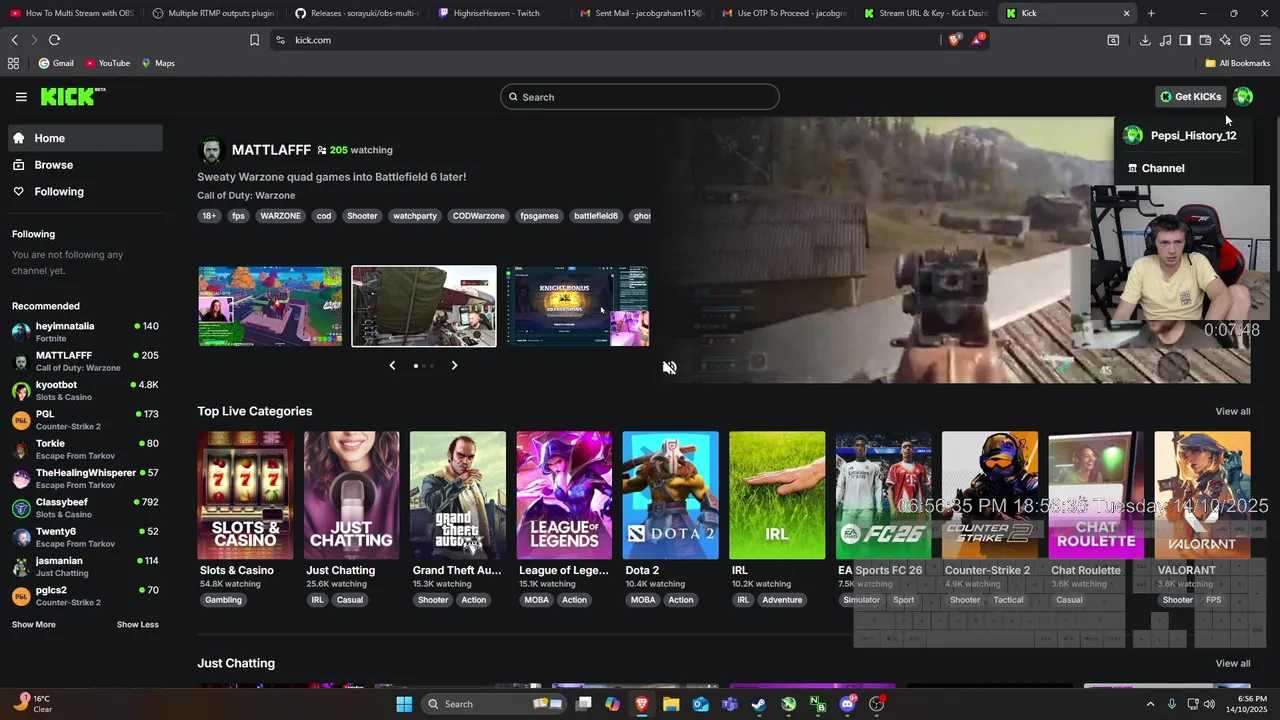This screenshot has height=720, width=1280.
Task: Open Browse in the sidebar
Action: pyautogui.click(x=85, y=165)
